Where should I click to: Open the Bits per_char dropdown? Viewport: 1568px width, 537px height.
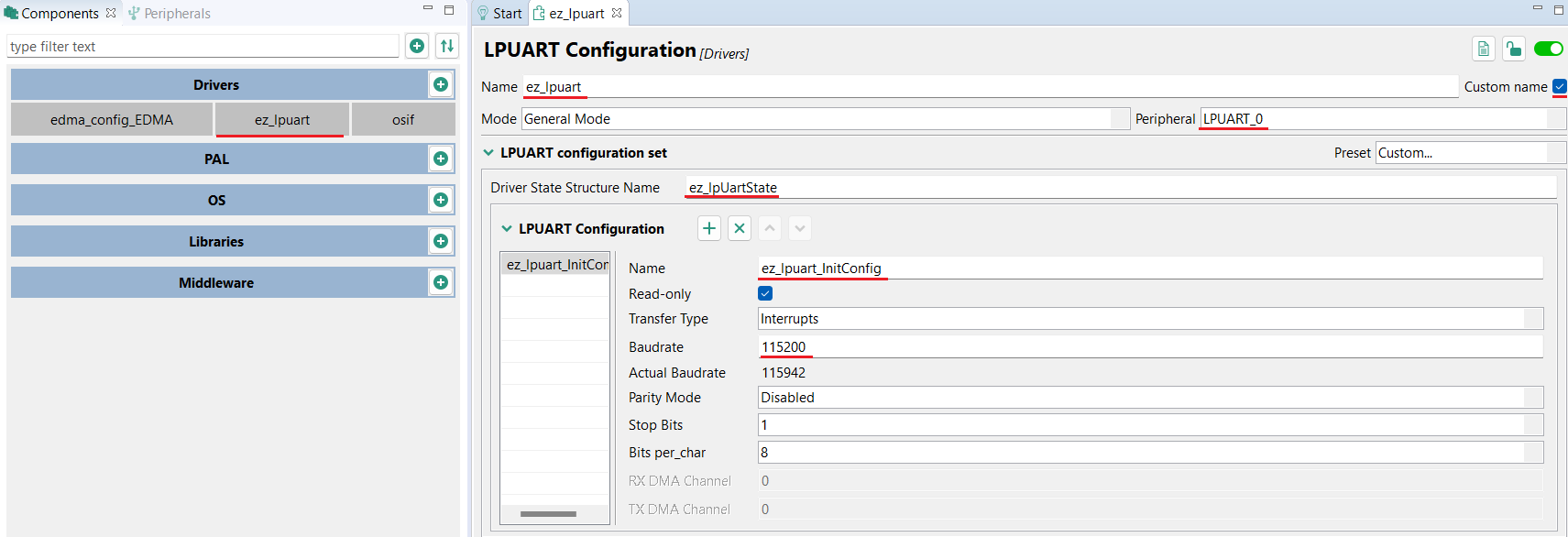coord(1151,453)
